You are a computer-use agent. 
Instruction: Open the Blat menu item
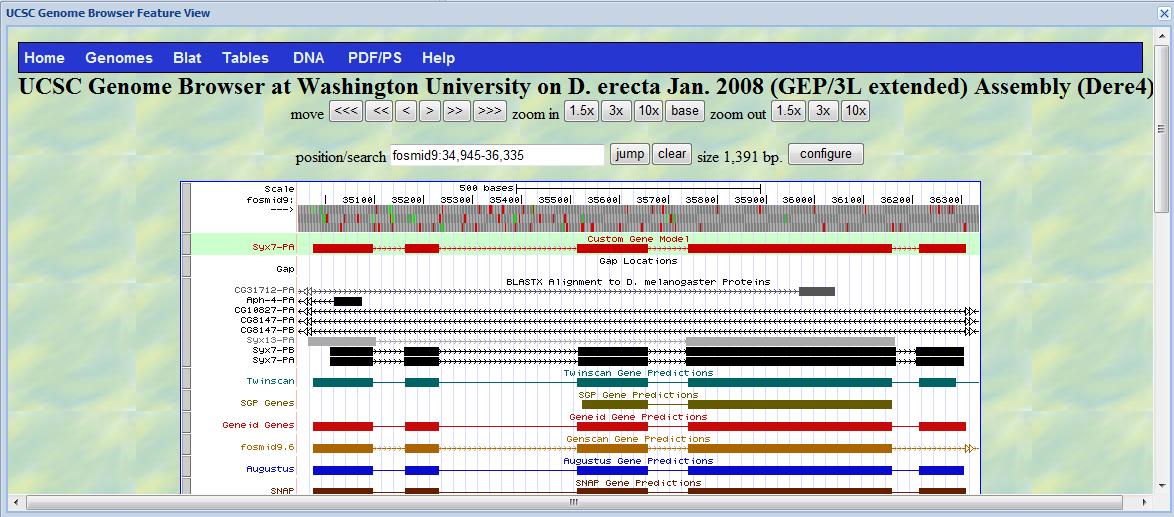[x=187, y=58]
